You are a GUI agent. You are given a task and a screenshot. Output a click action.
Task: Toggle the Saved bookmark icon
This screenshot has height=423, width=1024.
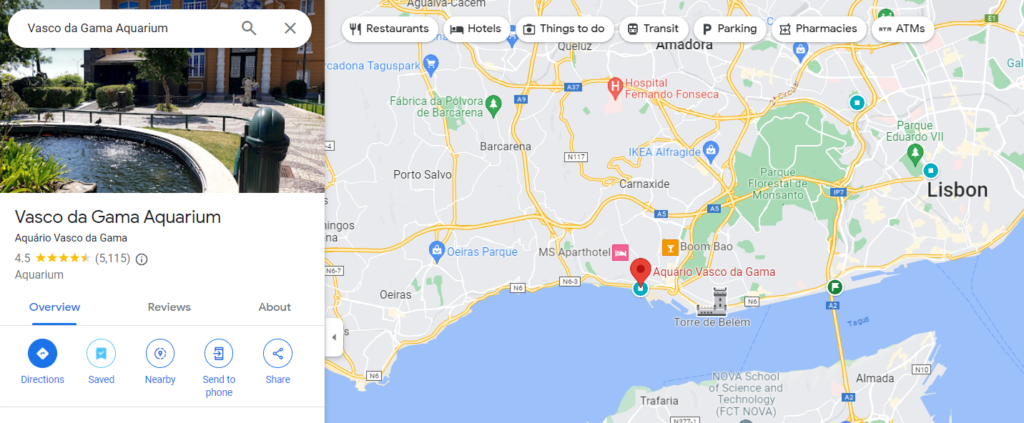pyautogui.click(x=101, y=353)
